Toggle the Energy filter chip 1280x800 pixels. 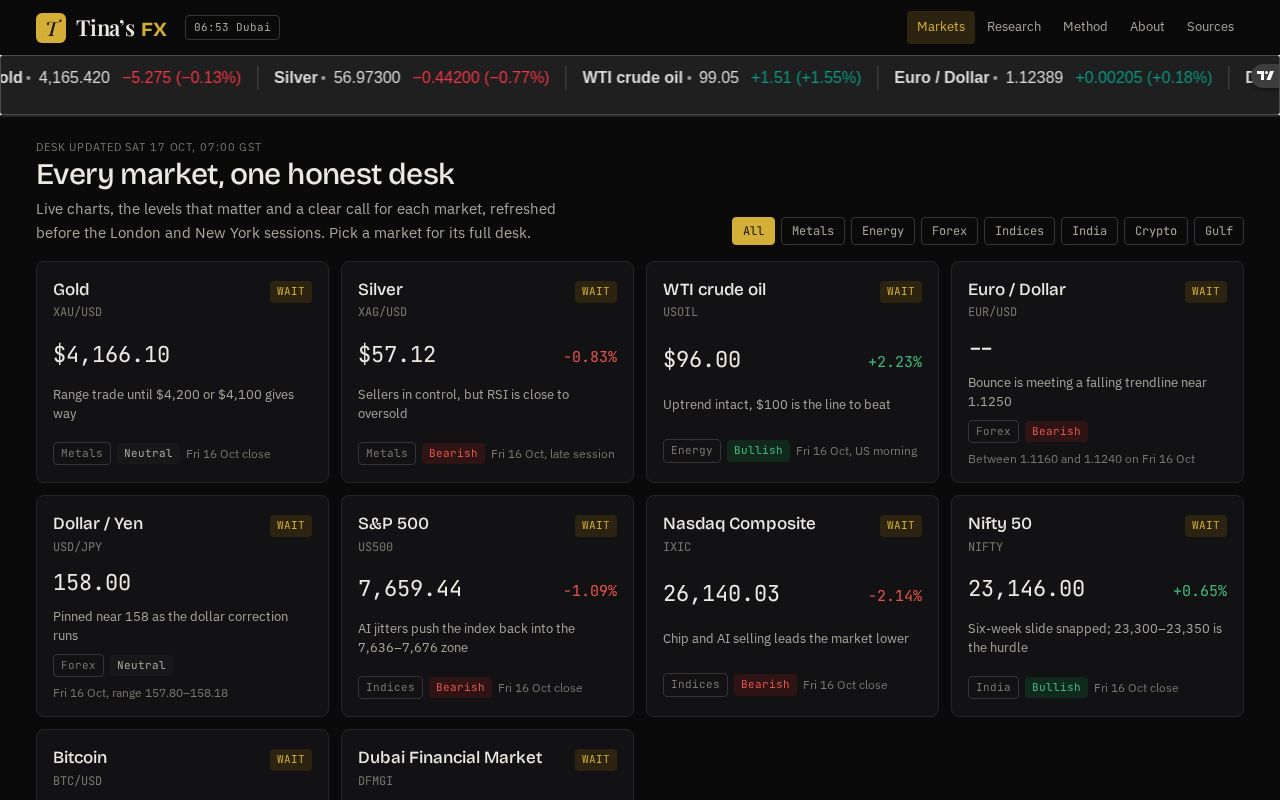883,231
